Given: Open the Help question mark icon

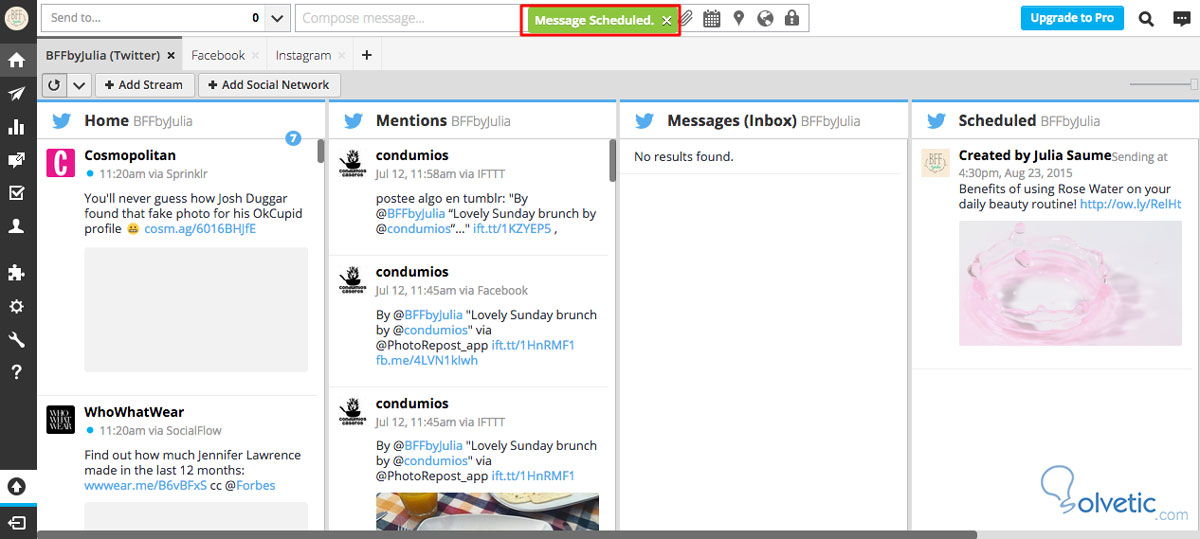Looking at the screenshot, I should 16,373.
